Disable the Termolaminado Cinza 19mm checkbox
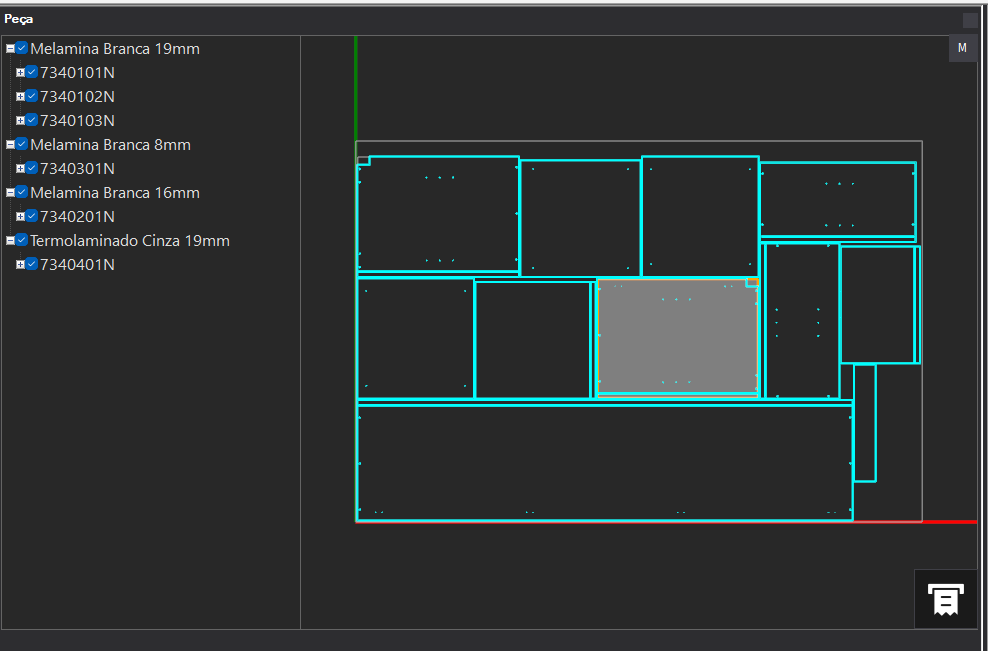Screen dimensions: 988x651 (x=22, y=240)
